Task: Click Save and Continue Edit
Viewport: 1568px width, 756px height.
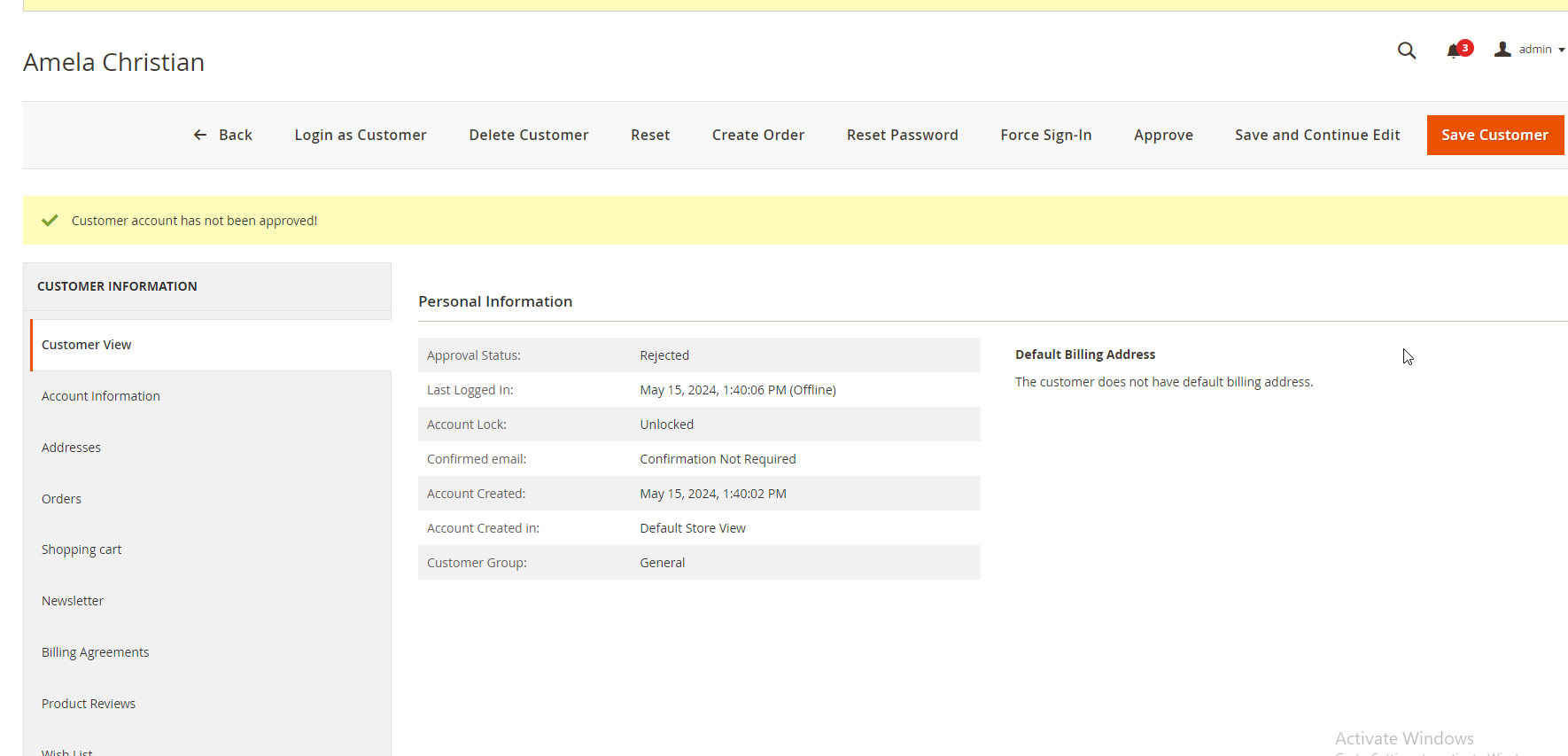Action: coord(1316,135)
